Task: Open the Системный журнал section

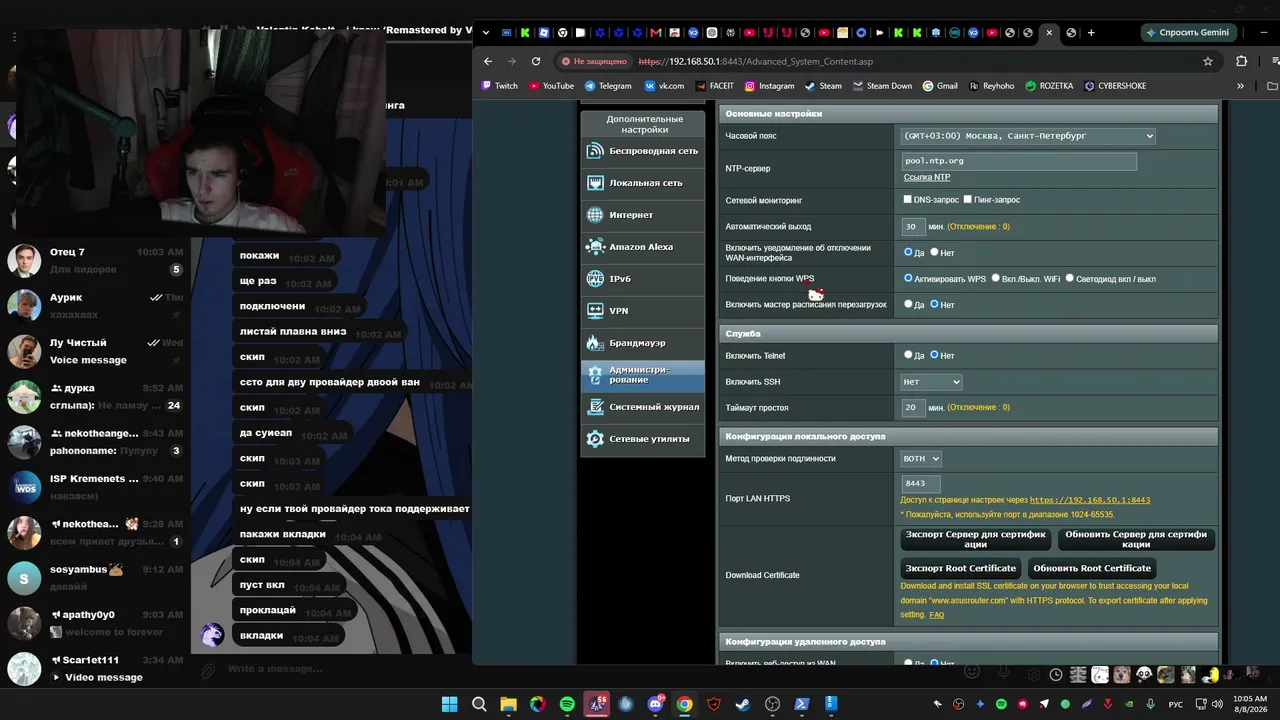Action: click(x=643, y=407)
